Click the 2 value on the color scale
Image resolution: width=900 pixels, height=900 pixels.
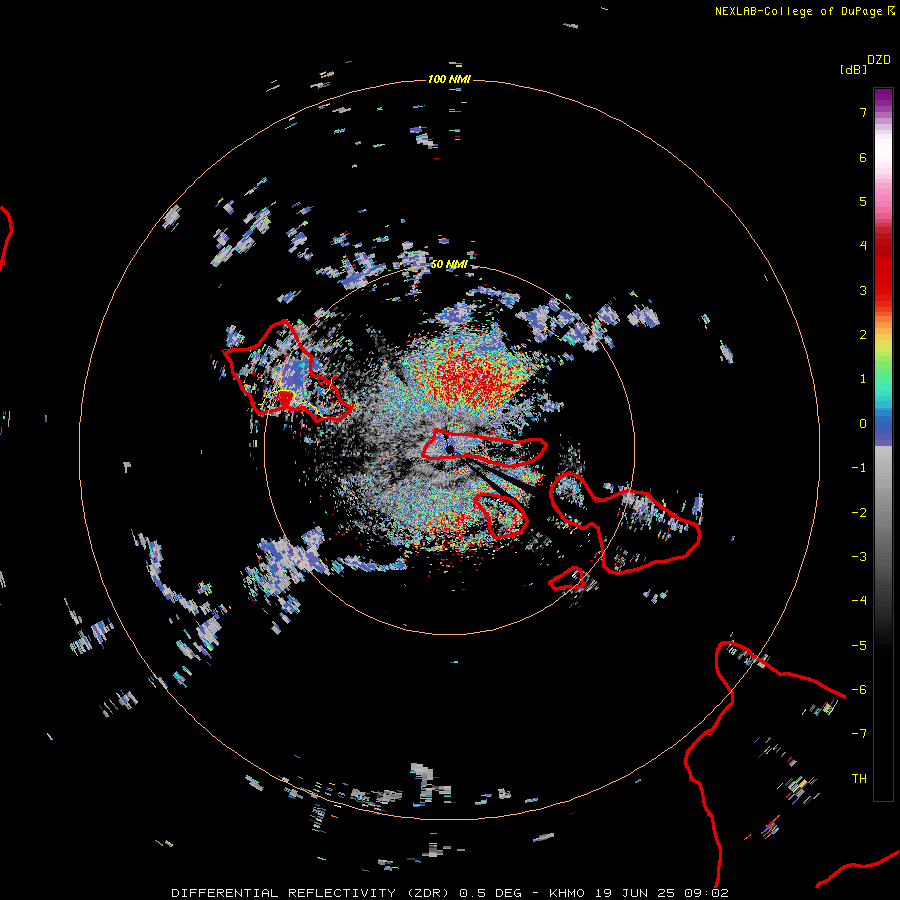863,335
